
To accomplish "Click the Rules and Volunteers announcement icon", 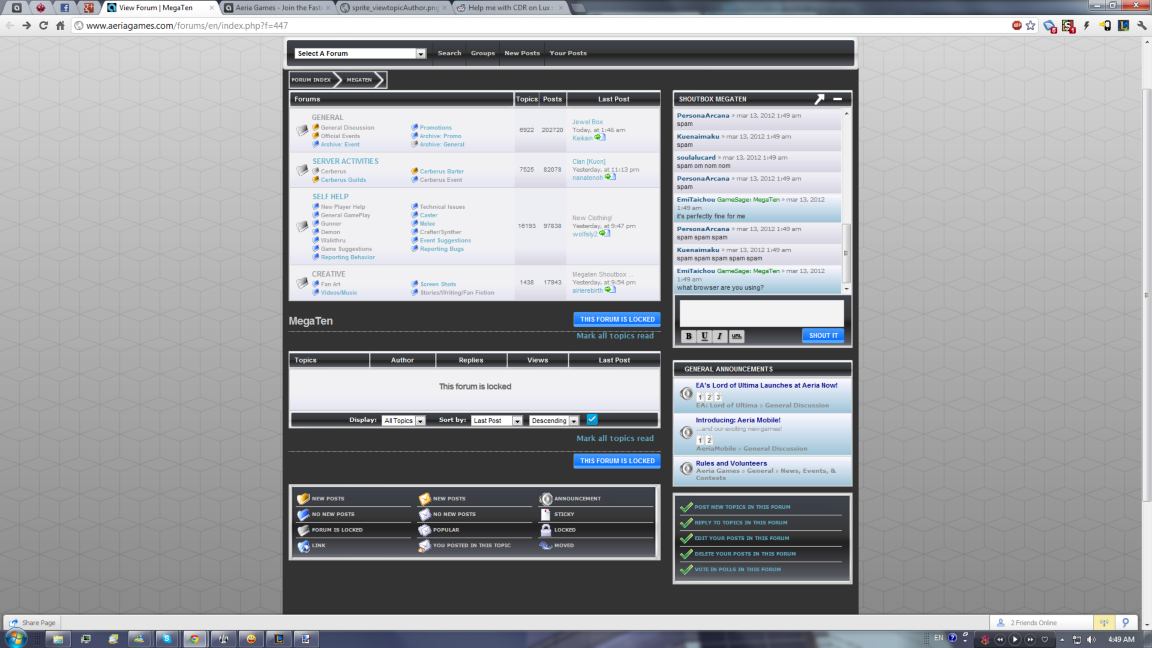I will [685, 469].
